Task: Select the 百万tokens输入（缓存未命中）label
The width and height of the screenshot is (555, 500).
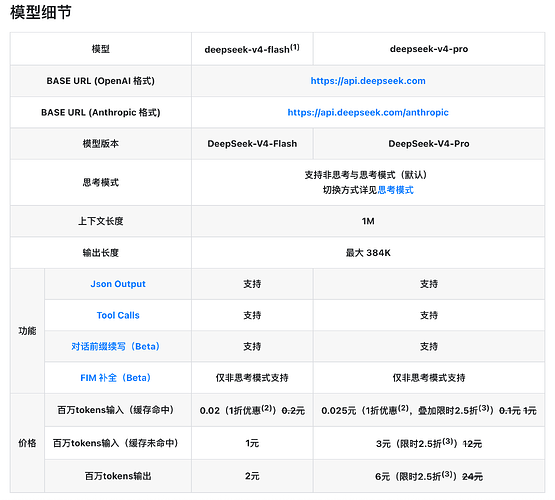Action: 116,443
